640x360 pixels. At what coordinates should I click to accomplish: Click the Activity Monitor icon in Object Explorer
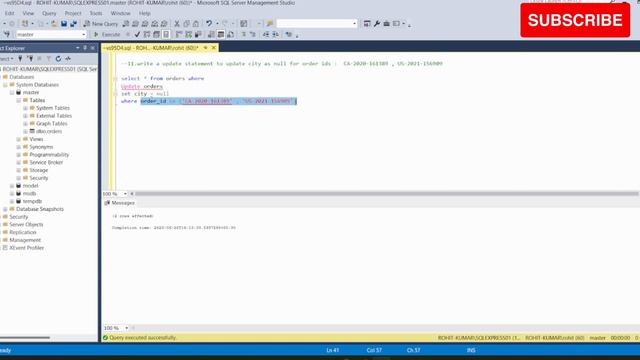coord(68,59)
